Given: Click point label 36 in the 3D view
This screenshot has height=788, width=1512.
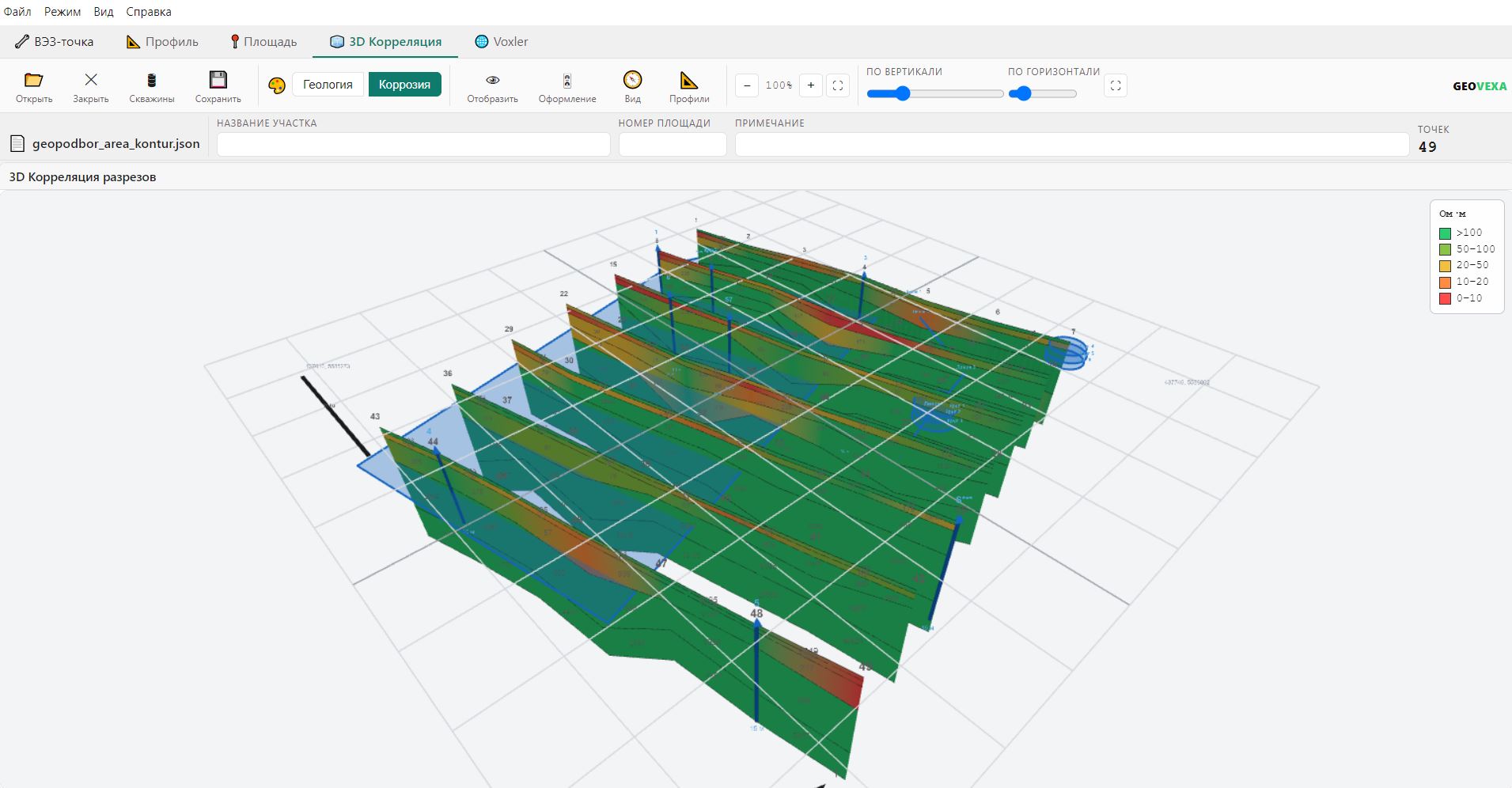Looking at the screenshot, I should [448, 373].
